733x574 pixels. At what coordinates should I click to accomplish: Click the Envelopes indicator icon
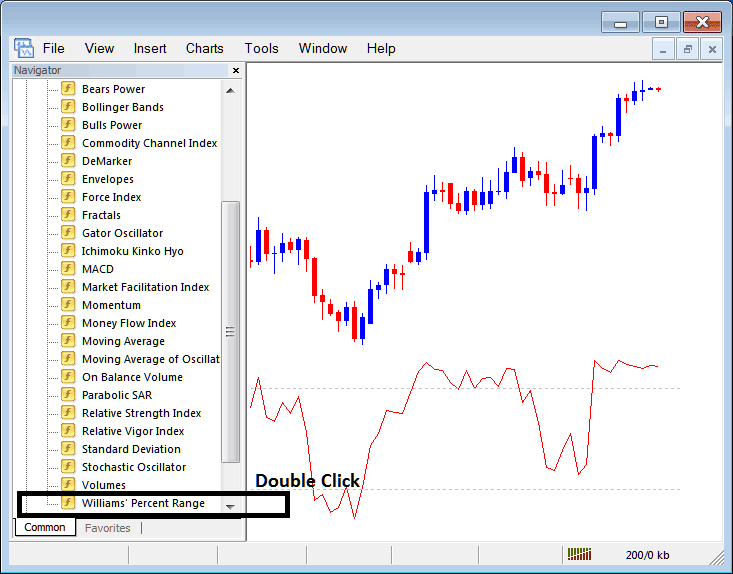coord(68,179)
